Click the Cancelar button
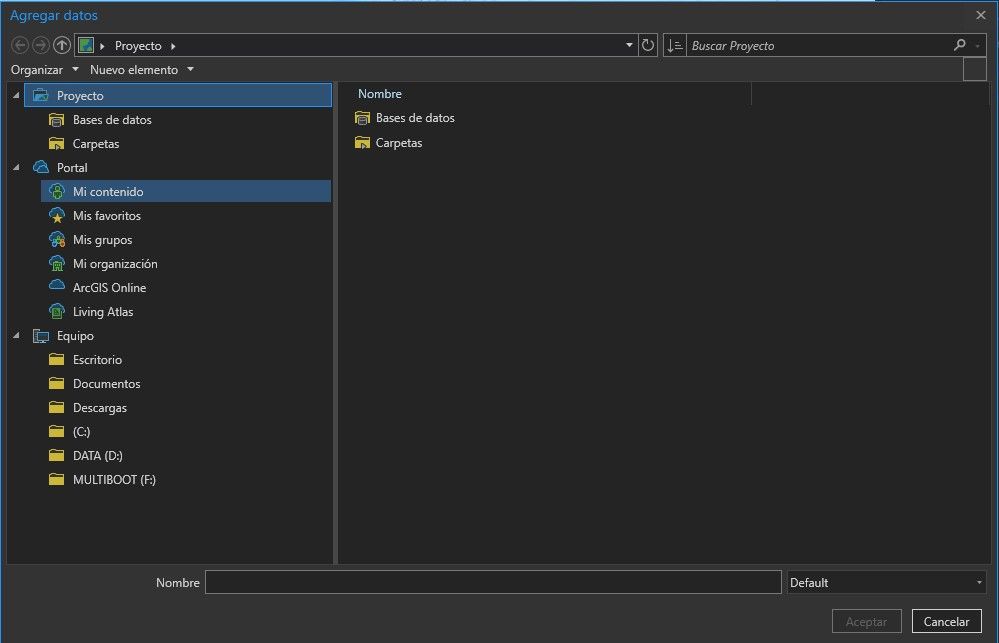This screenshot has width=999, height=643. [x=946, y=621]
